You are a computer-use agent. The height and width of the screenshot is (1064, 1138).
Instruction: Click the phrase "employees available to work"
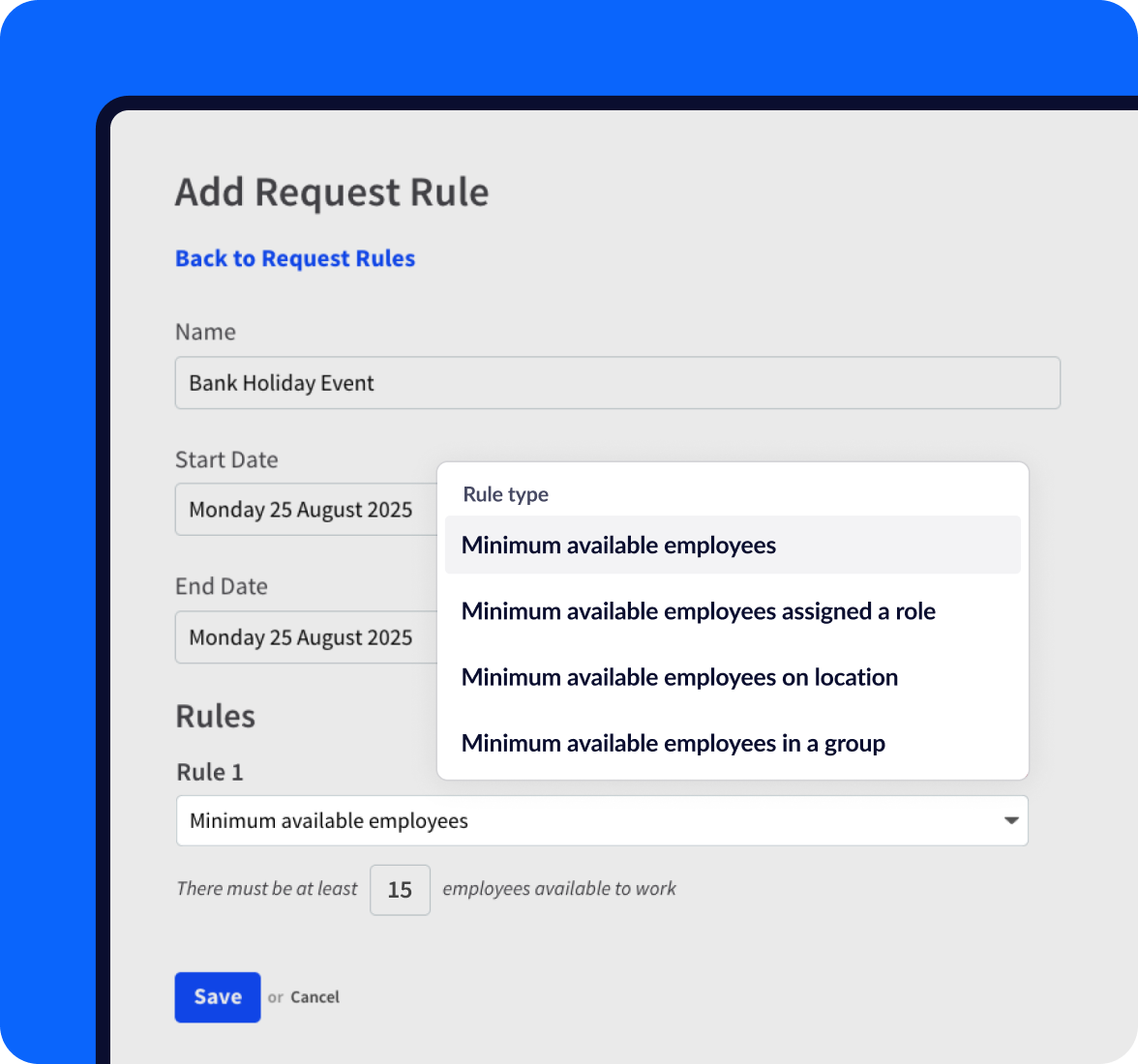tap(559, 889)
